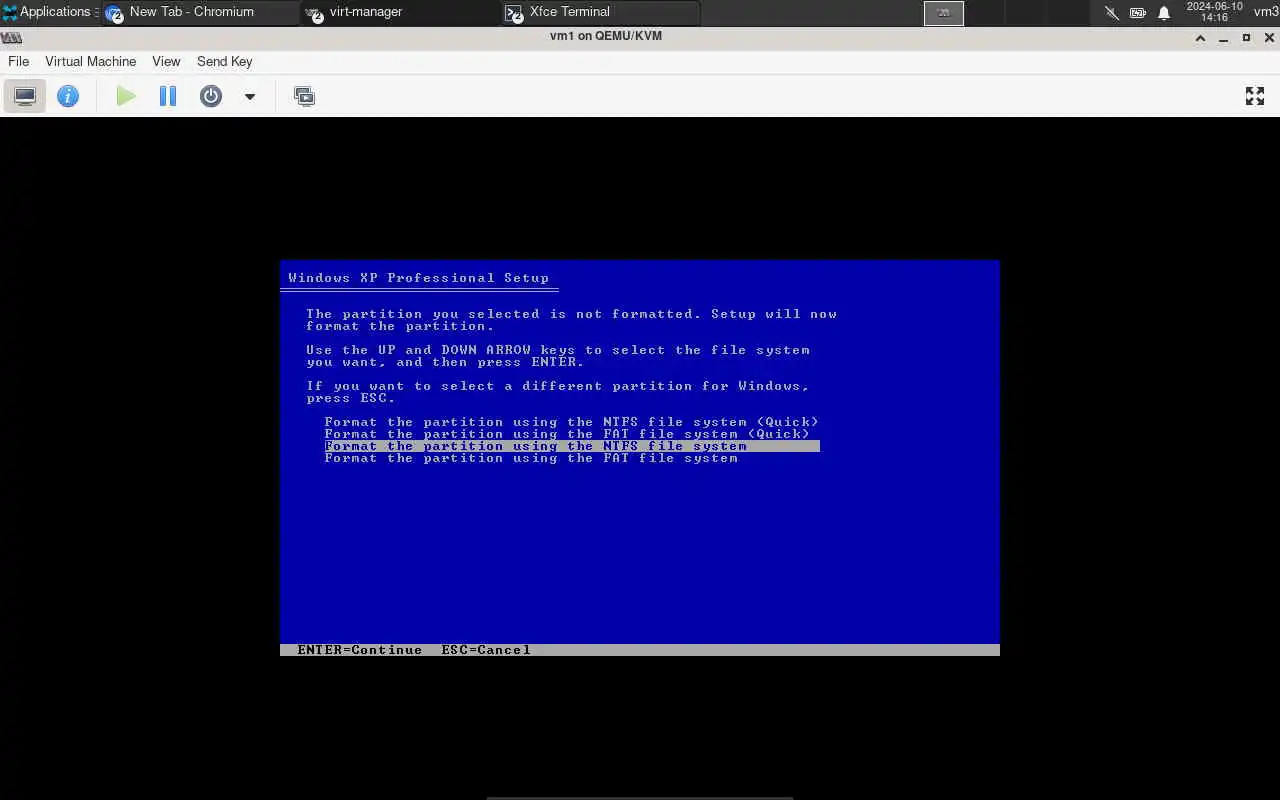
Task: Close the vm1 on QEMU/KVM window
Action: coord(1269,37)
